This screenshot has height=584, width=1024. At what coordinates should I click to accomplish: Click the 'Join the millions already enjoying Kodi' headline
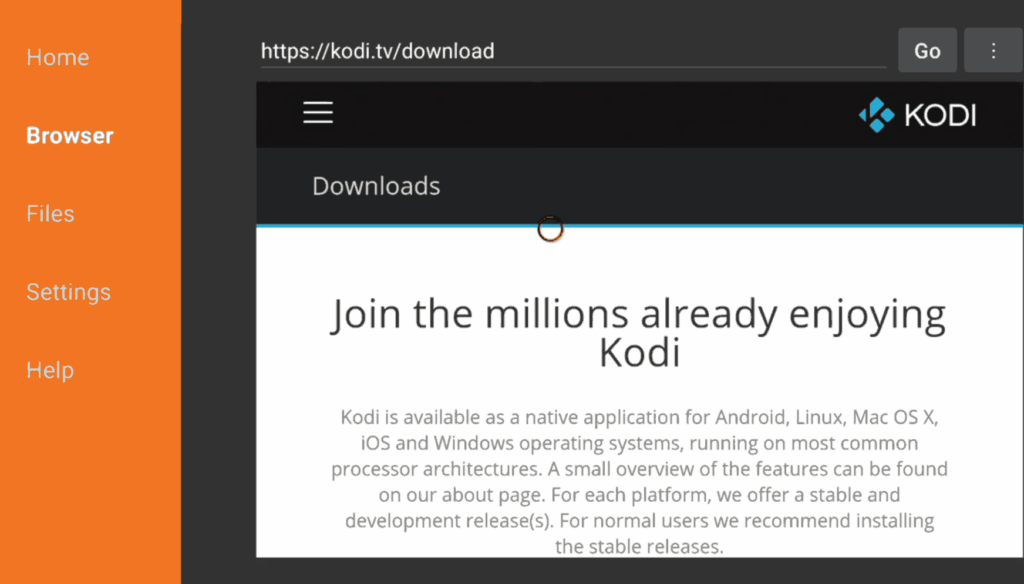click(639, 333)
